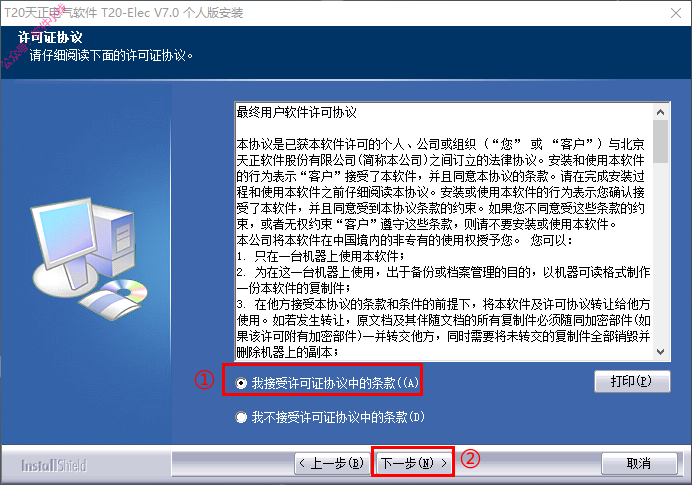Click the scrollbar track below the thumb
This screenshot has height=485, width=692.
click(661, 254)
